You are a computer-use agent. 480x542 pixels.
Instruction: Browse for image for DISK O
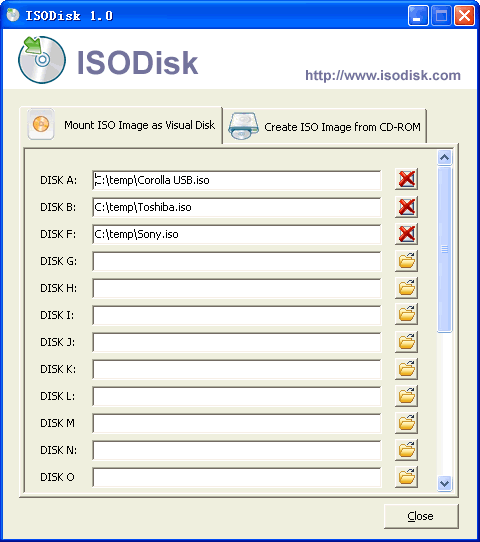click(406, 477)
